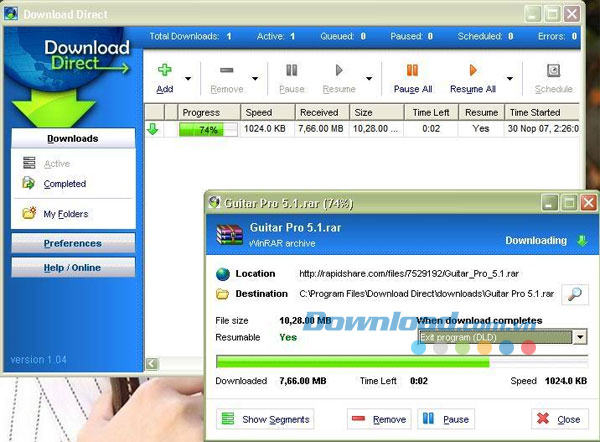Viewport: 600px width, 442px height.
Task: Open the Help / Online button
Action: tap(73, 267)
